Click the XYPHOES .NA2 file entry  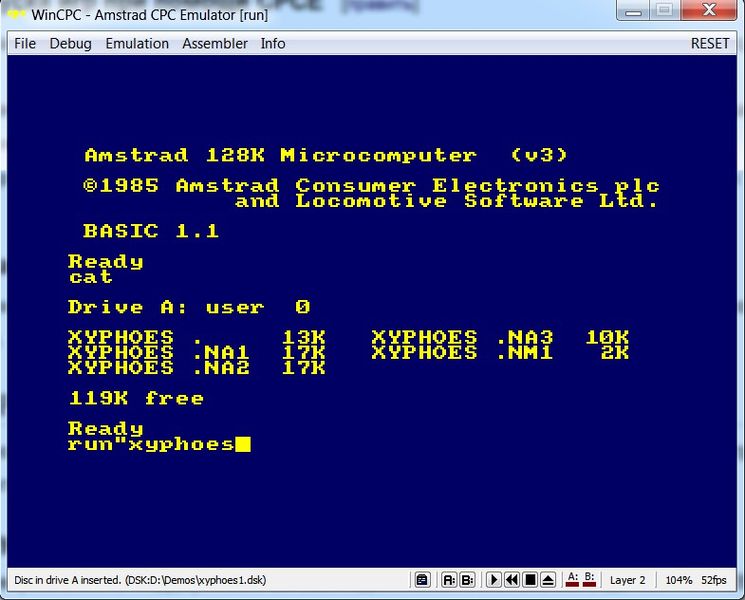click(x=197, y=368)
